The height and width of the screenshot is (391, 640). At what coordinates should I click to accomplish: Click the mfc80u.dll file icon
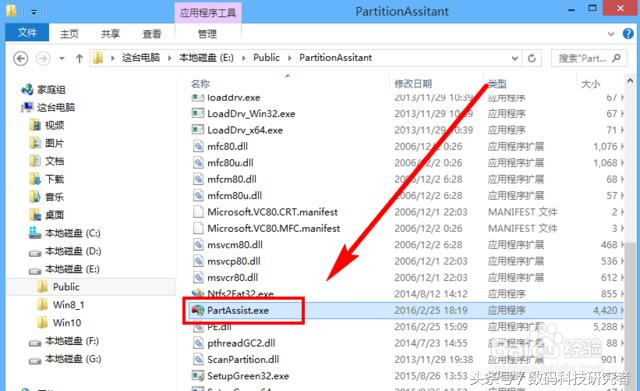(198, 162)
